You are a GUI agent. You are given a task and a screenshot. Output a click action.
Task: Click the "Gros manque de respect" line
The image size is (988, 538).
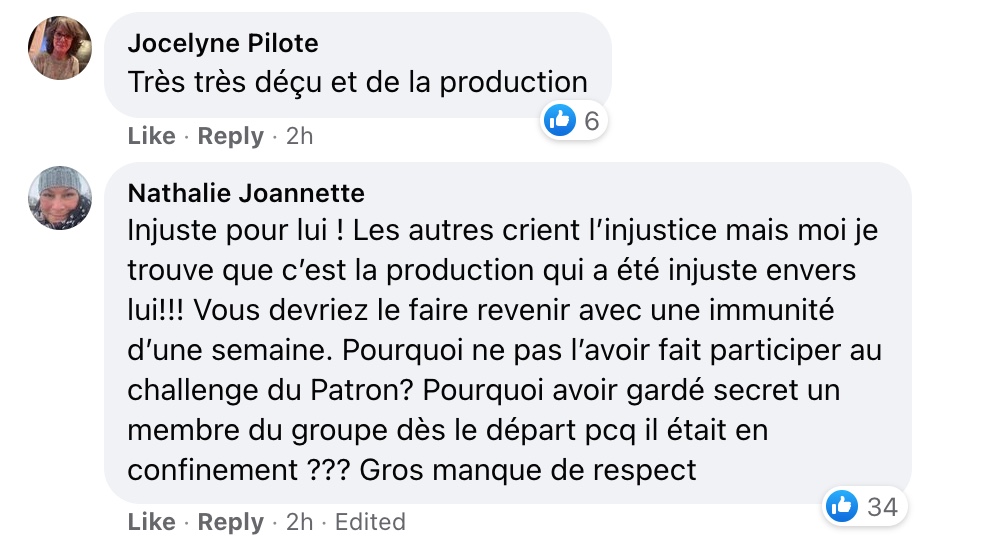[x=411, y=470]
